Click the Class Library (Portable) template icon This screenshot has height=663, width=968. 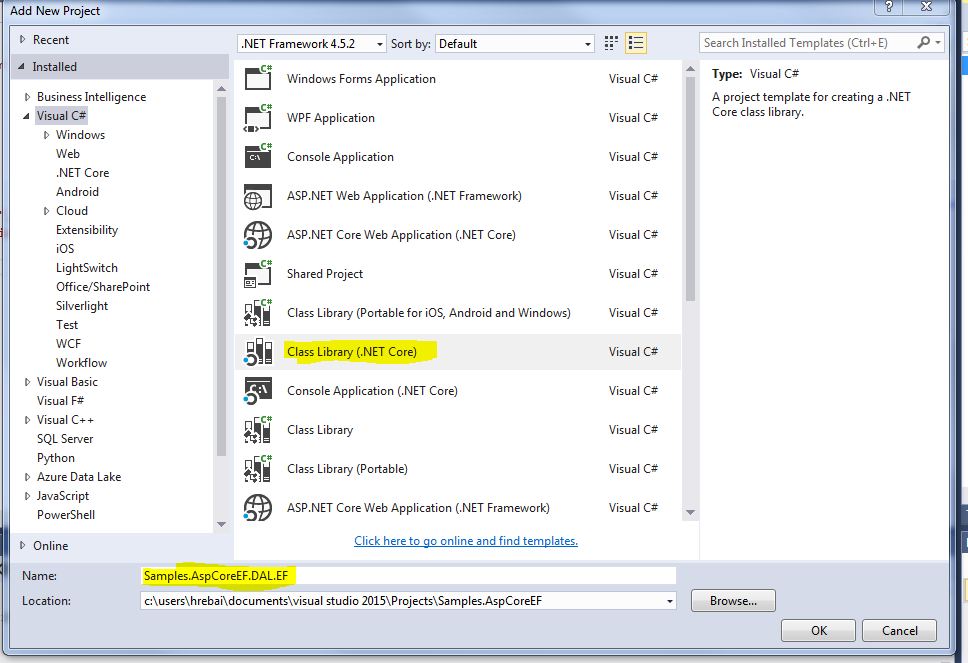point(258,469)
